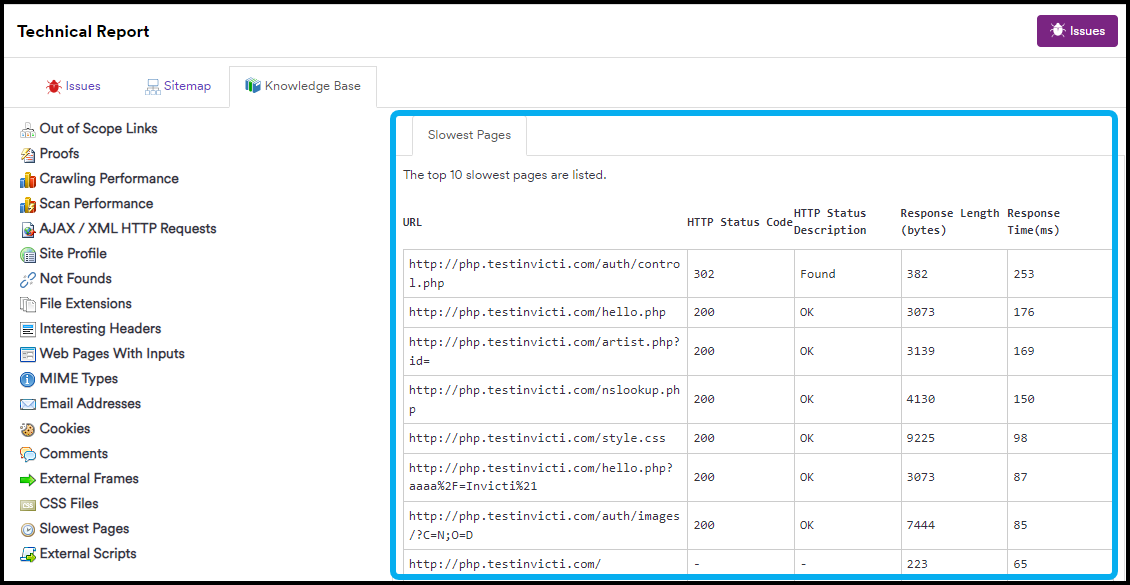This screenshot has height=585, width=1130.
Task: Click the Cookies icon
Action: pos(28,429)
